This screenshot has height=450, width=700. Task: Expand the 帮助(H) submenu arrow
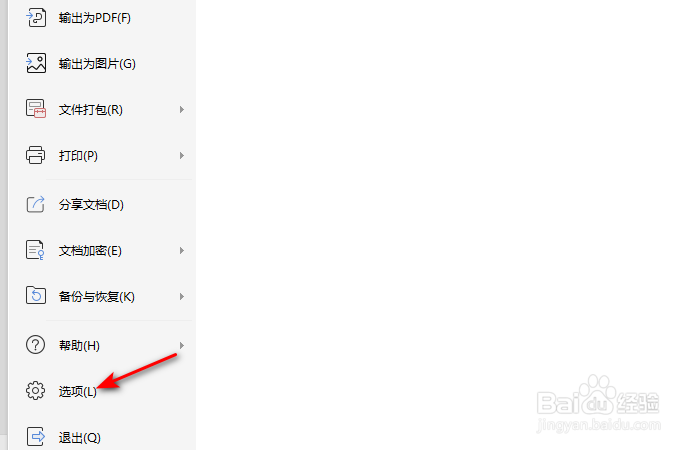point(182,345)
